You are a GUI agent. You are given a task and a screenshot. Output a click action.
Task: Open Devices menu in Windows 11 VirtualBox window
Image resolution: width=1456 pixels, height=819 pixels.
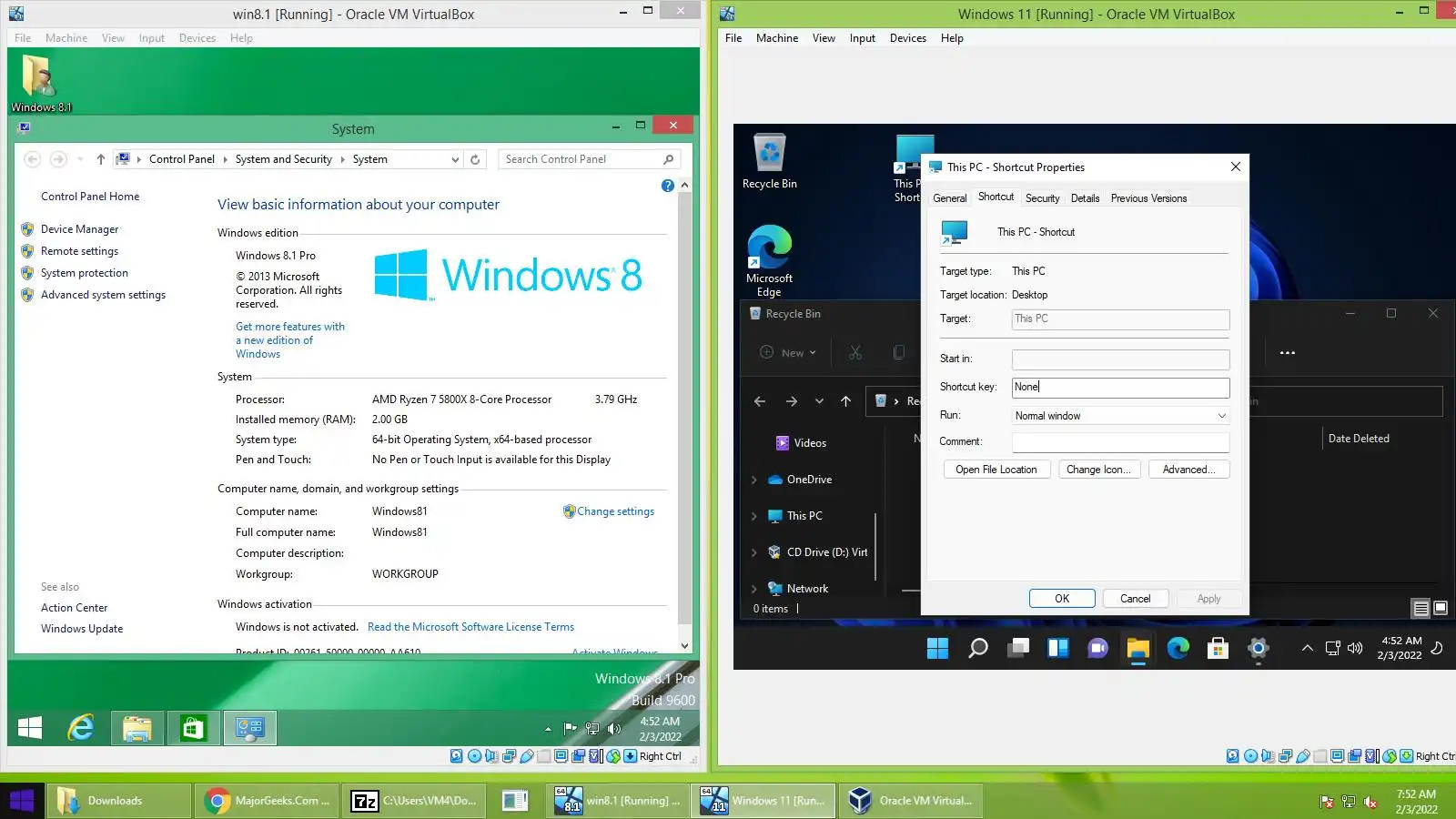click(x=908, y=38)
